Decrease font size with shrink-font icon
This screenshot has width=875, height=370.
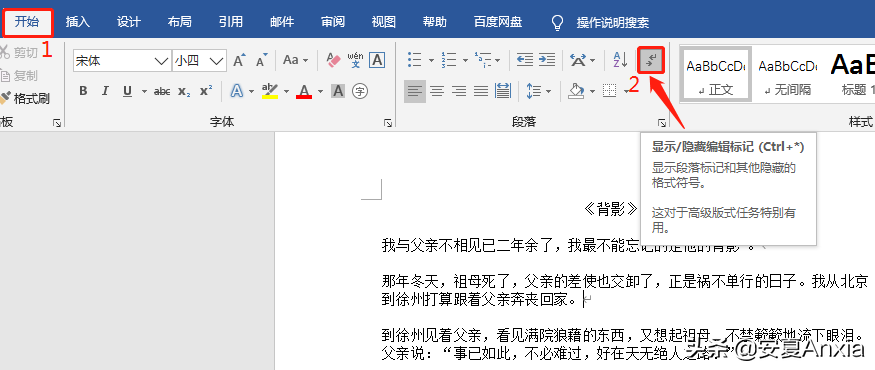click(x=262, y=60)
